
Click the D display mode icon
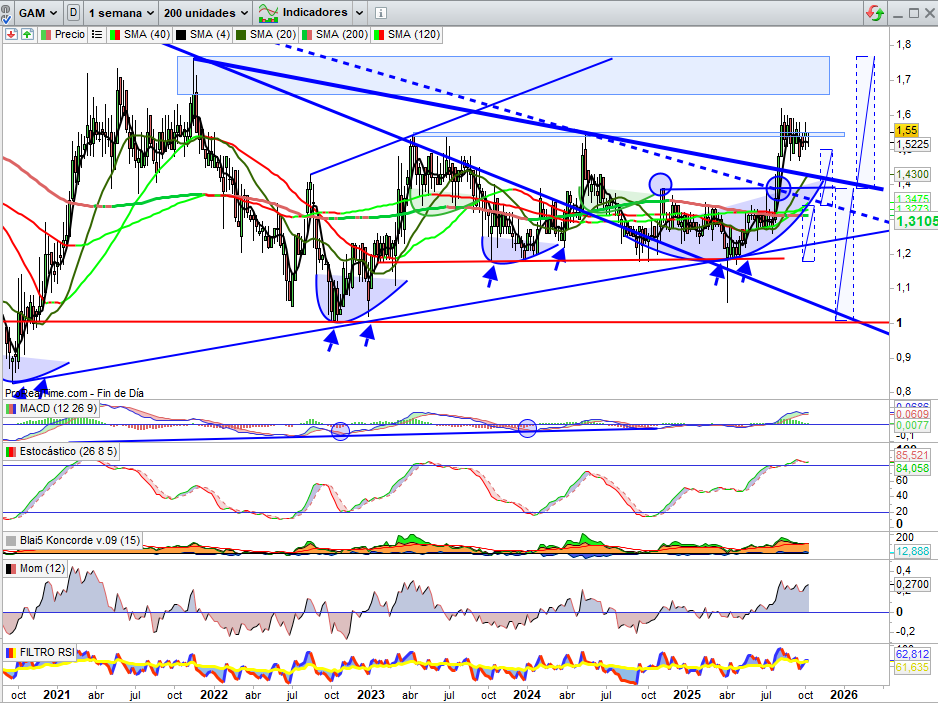pyautogui.click(x=73, y=13)
